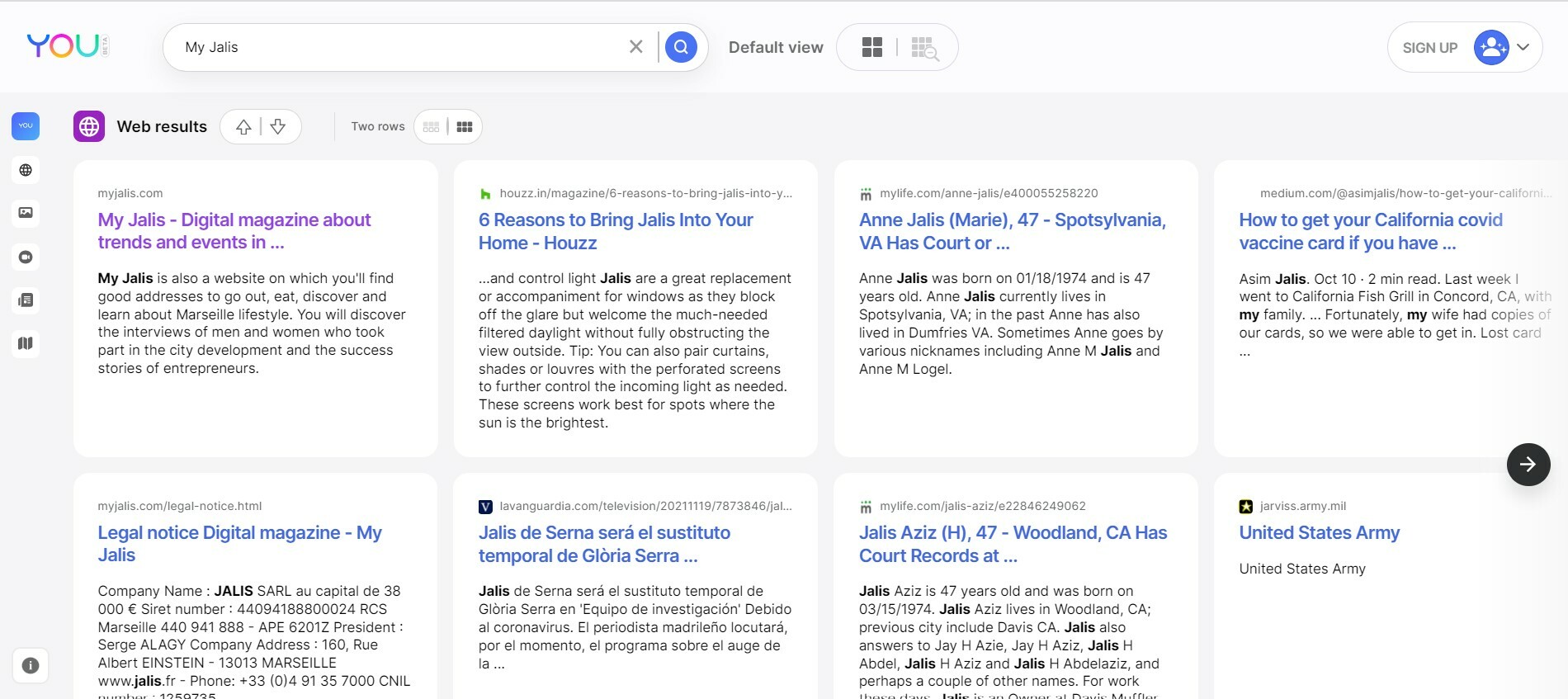Toggle single-row layout for Web results
The height and width of the screenshot is (699, 1568).
pyautogui.click(x=431, y=127)
